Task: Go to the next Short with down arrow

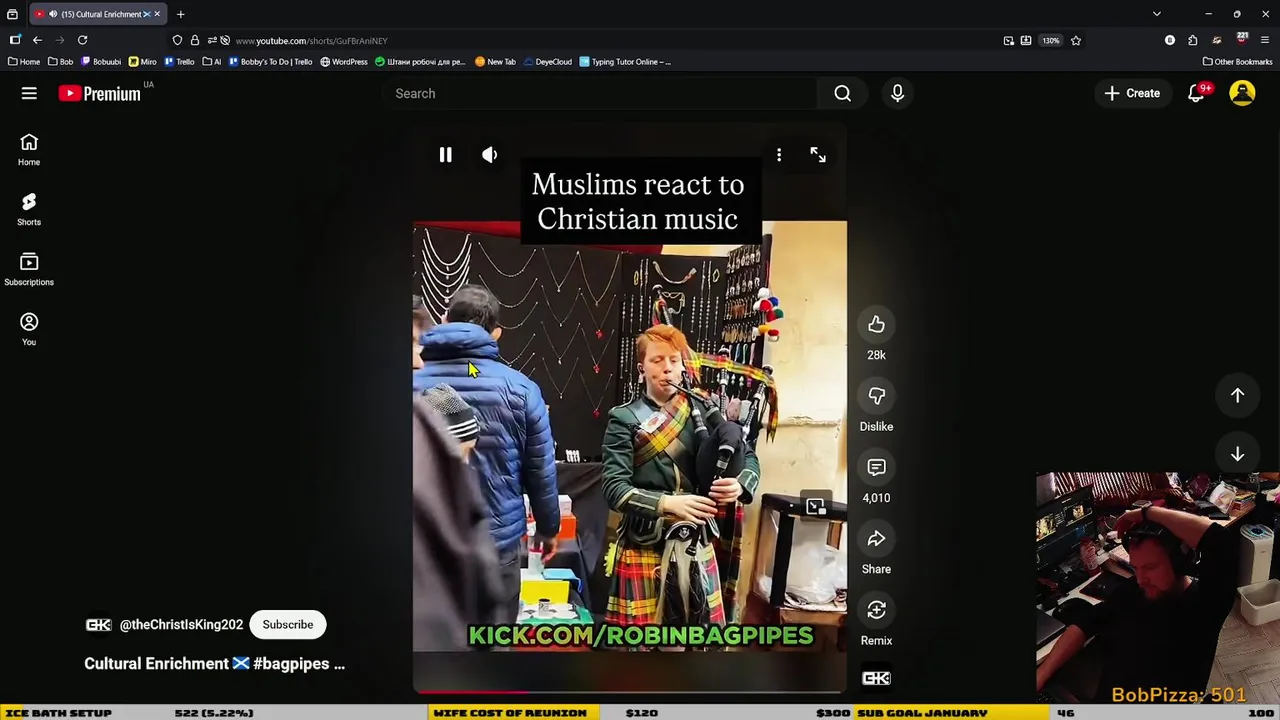Action: [1237, 454]
